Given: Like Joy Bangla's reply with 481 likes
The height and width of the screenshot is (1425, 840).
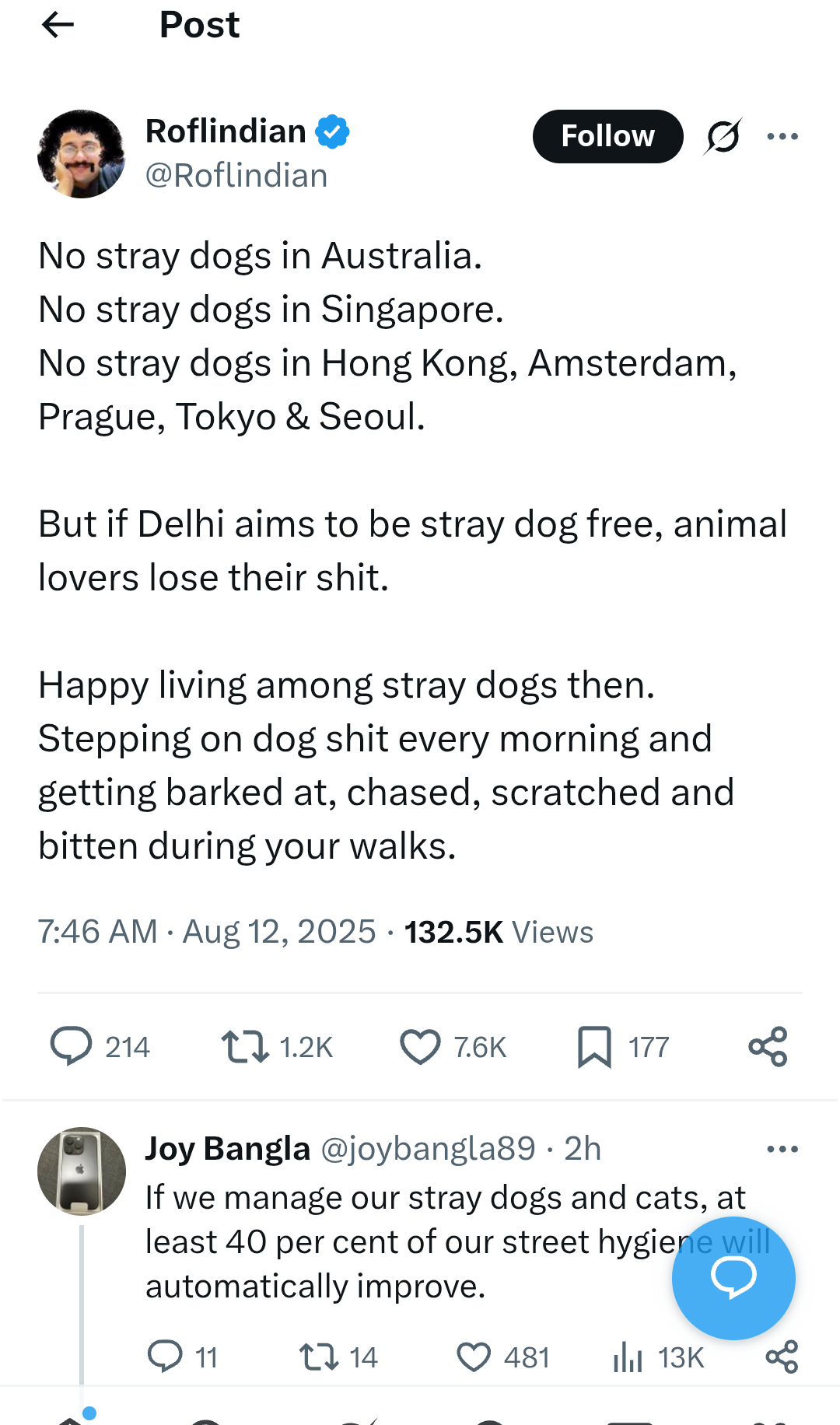Looking at the screenshot, I should point(474,1357).
